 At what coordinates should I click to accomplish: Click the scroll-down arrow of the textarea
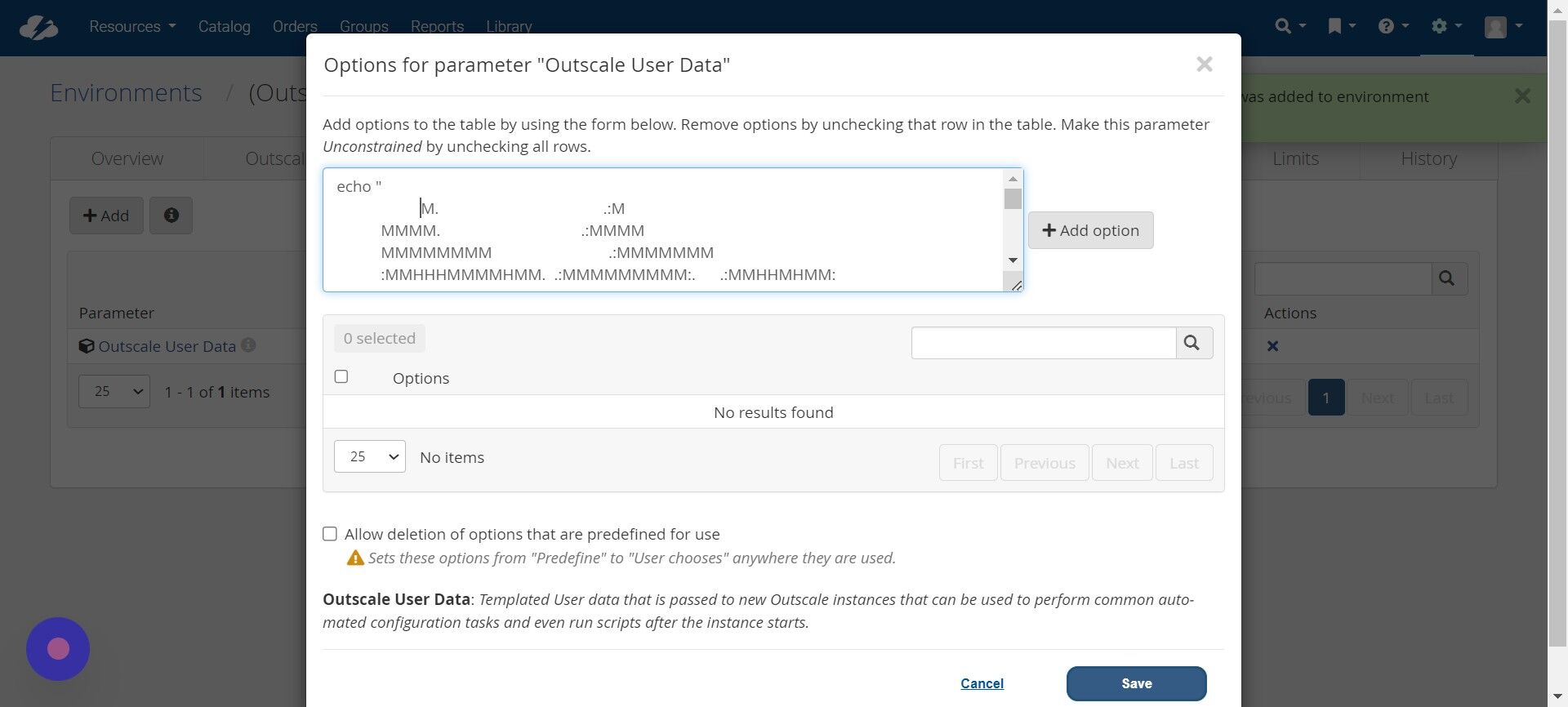pos(1013,260)
